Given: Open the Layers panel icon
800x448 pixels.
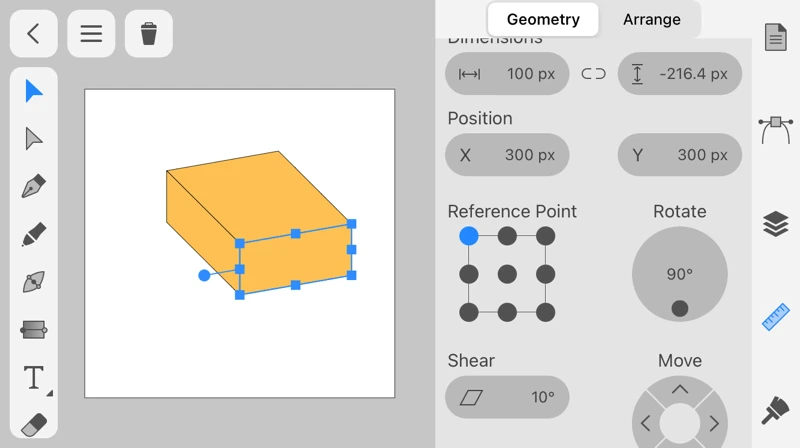Looking at the screenshot, I should point(776,224).
